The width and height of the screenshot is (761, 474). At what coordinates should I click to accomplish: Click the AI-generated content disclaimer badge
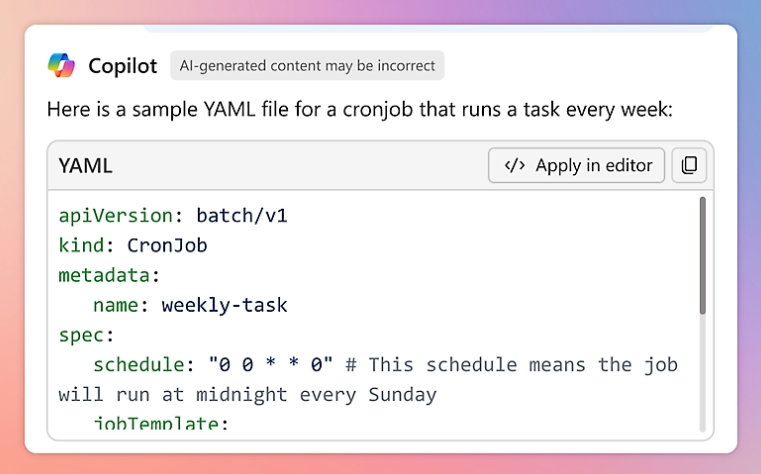(307, 66)
